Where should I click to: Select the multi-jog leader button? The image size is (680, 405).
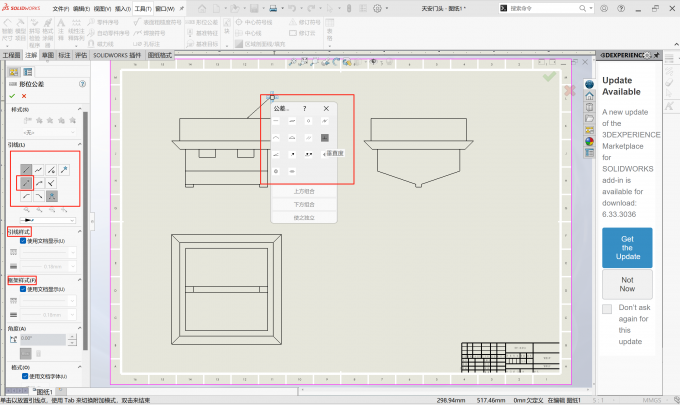coord(39,170)
